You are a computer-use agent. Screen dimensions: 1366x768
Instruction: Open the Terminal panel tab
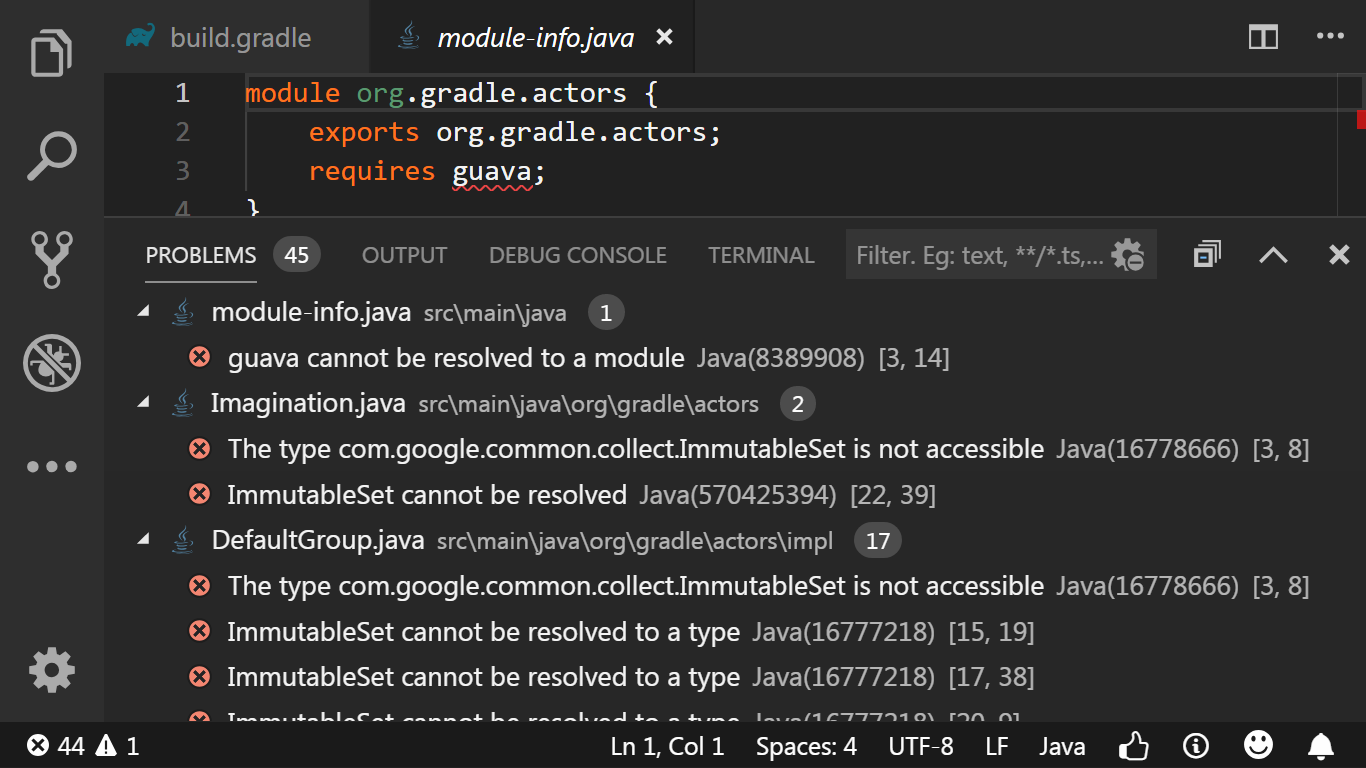760,255
